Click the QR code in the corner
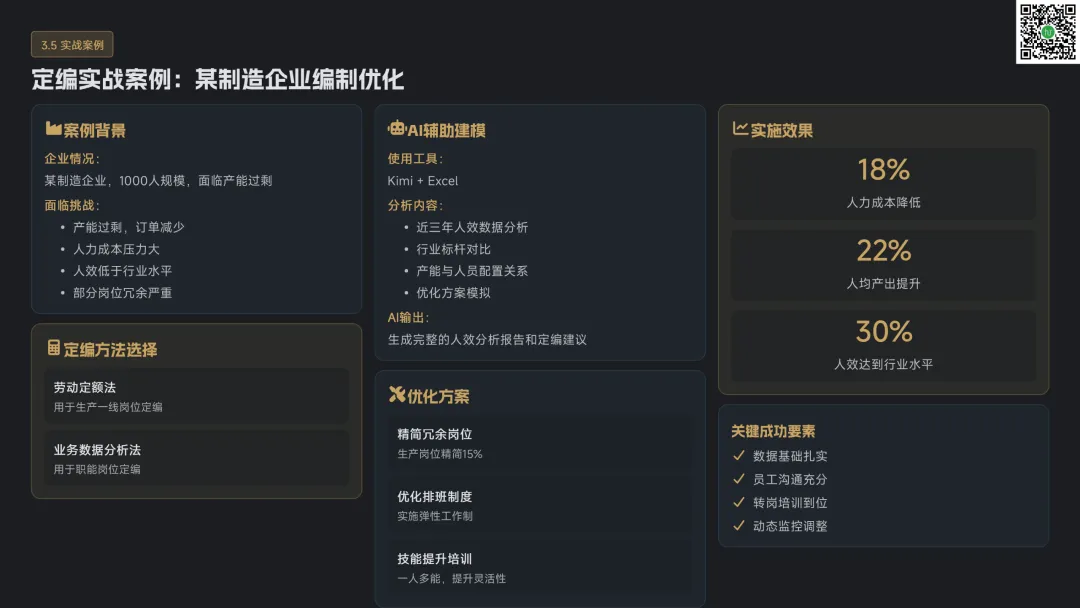 (x=1047, y=32)
